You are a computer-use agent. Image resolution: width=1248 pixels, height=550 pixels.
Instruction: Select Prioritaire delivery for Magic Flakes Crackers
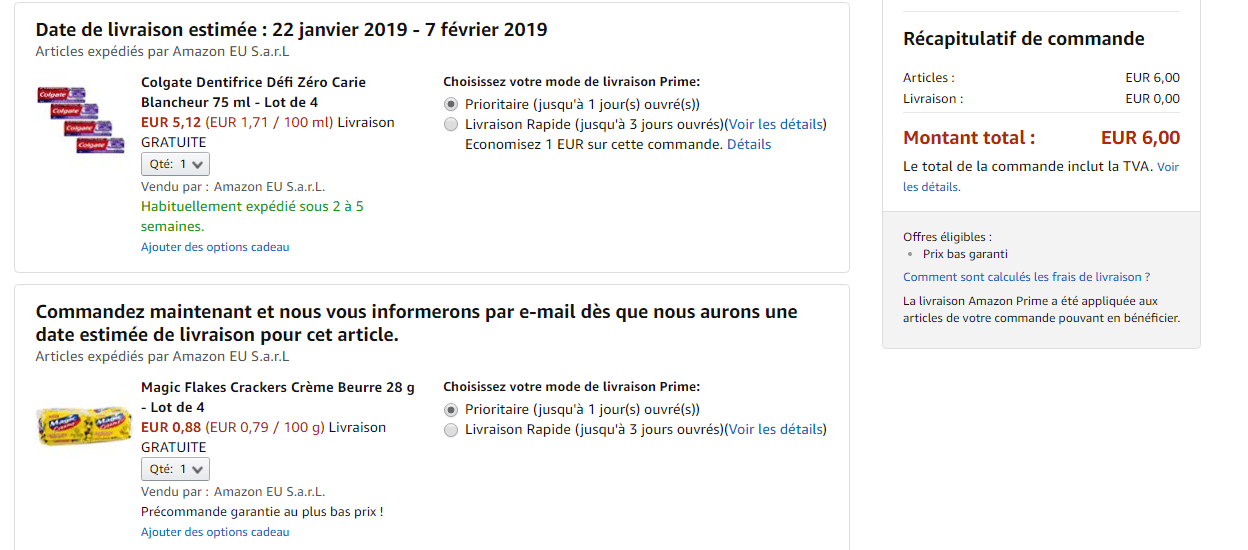click(451, 409)
